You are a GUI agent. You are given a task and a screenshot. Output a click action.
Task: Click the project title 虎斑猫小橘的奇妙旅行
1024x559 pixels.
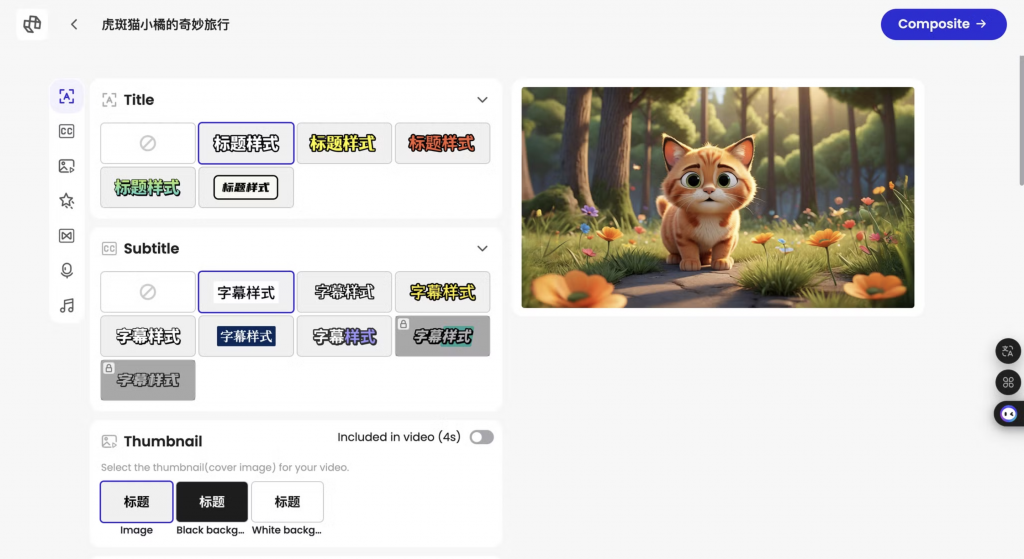tap(165, 25)
